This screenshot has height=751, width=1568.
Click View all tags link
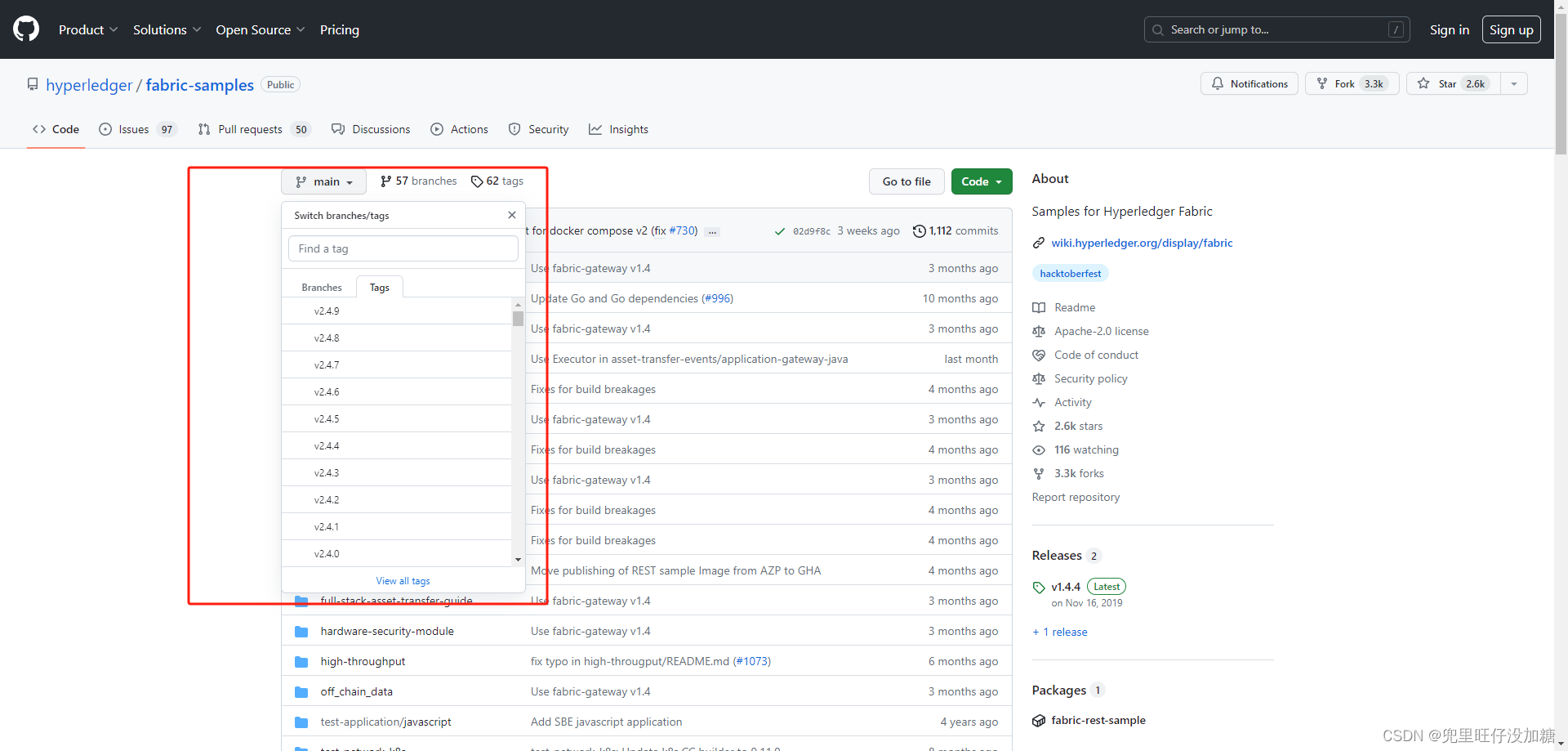(403, 580)
